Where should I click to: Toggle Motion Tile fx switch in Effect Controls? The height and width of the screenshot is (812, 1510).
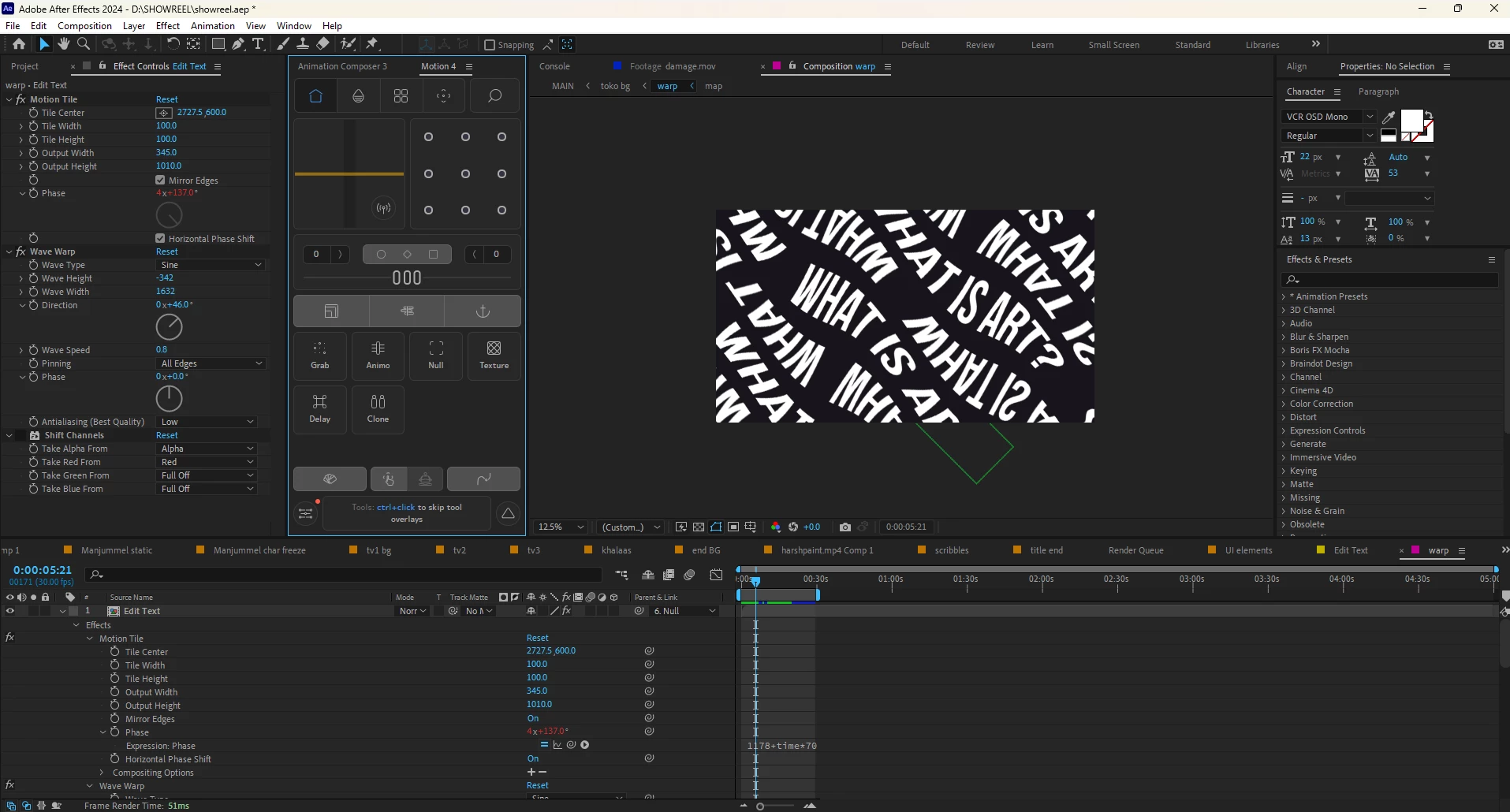coord(21,99)
